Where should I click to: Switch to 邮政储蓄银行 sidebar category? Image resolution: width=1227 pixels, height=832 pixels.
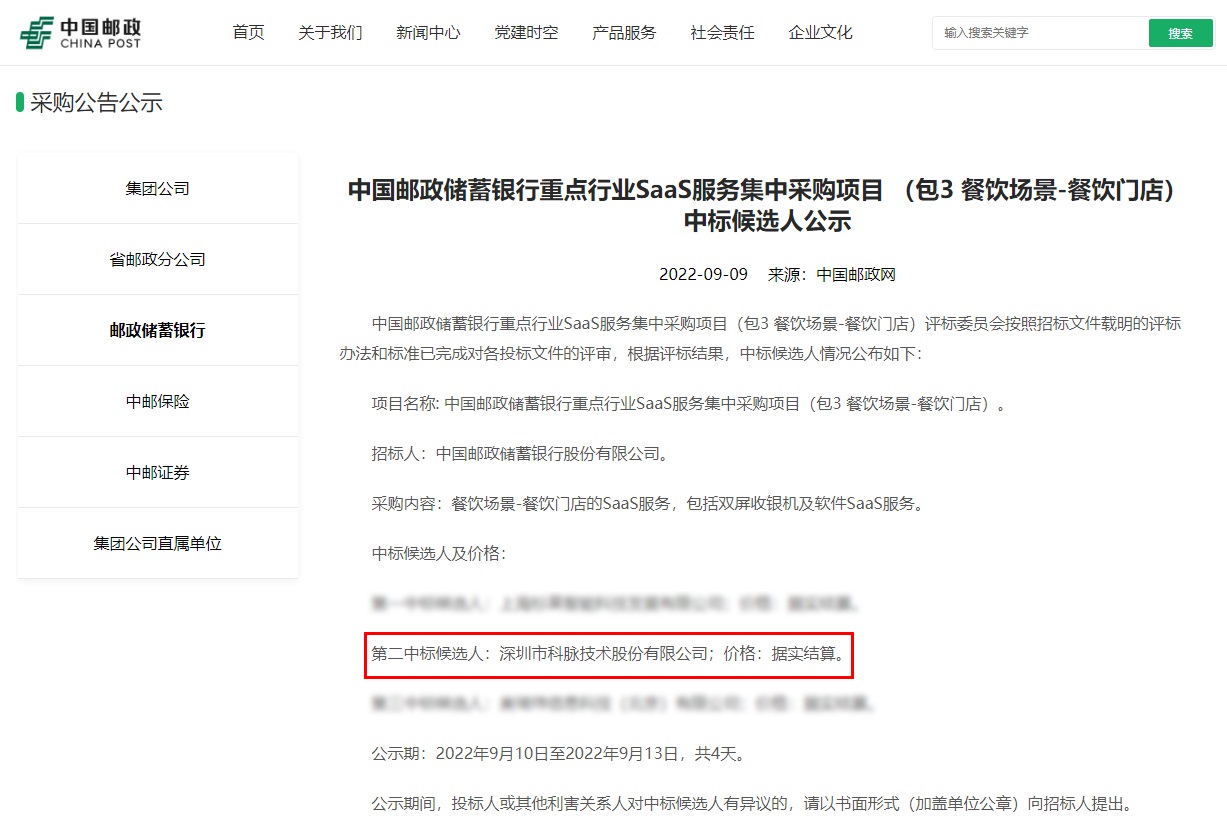pyautogui.click(x=158, y=330)
